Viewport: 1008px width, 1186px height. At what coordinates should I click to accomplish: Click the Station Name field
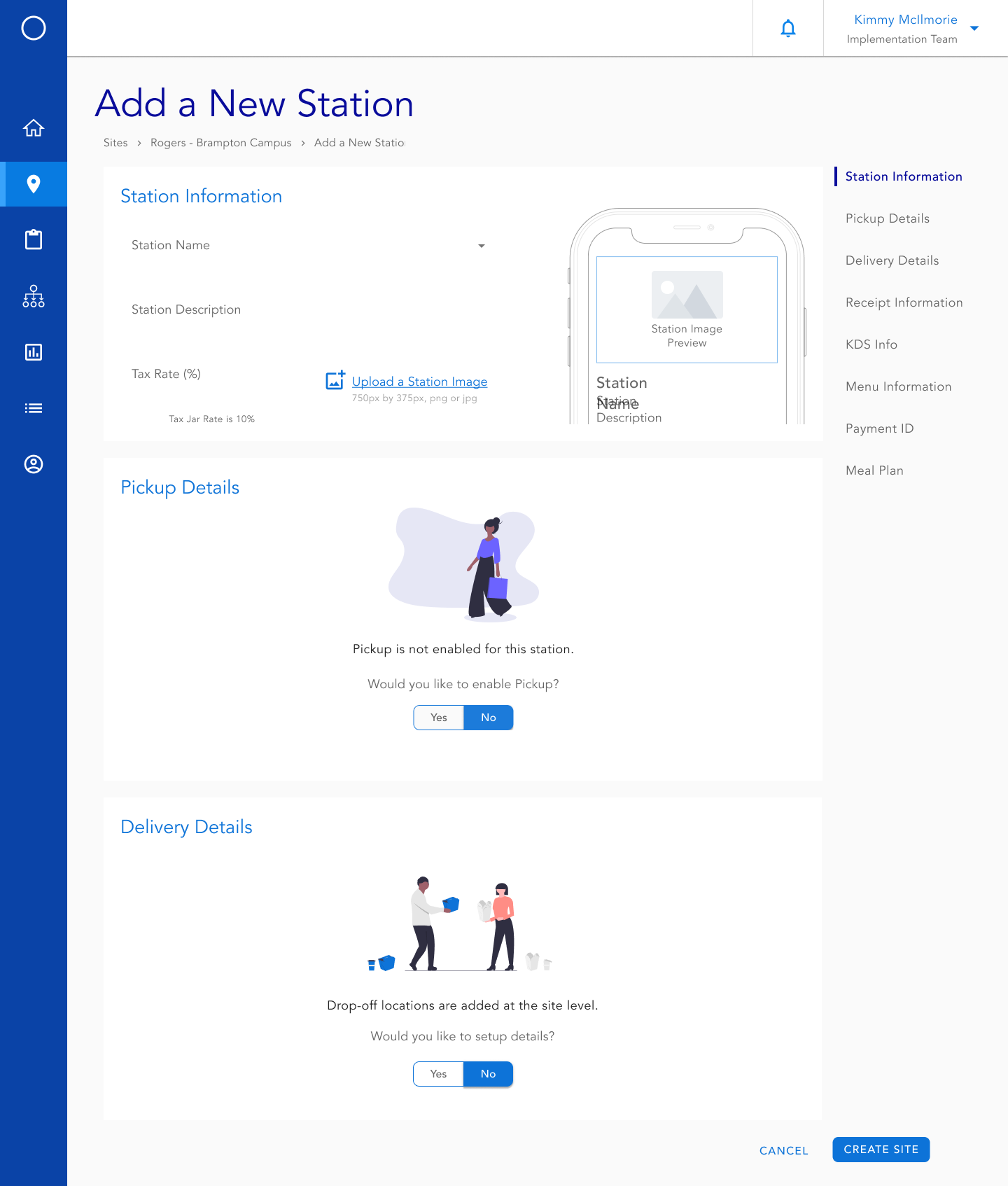(309, 246)
